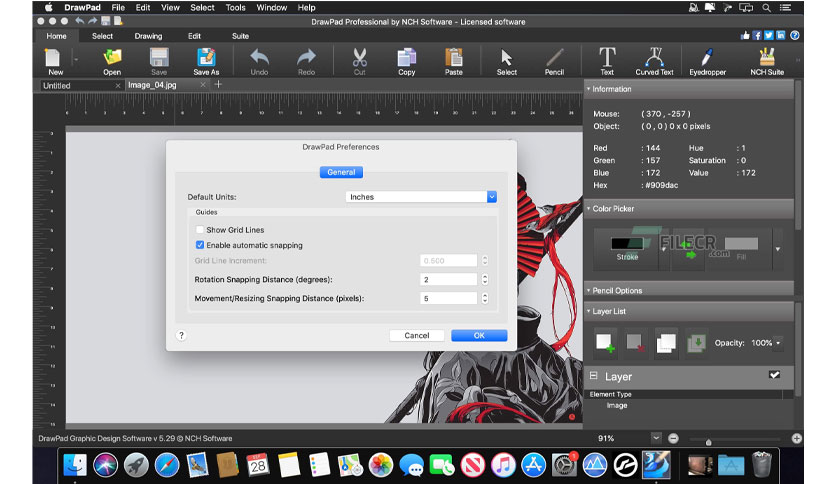Click the preferences help question button

pyautogui.click(x=181, y=335)
